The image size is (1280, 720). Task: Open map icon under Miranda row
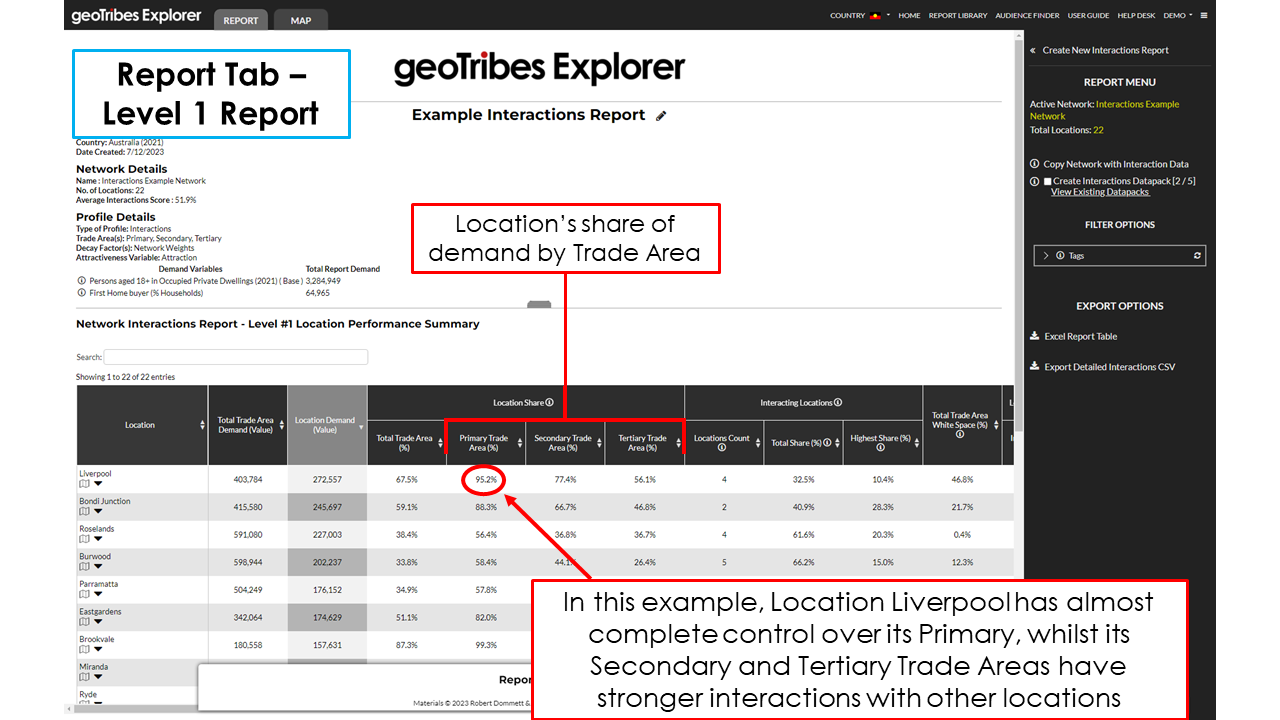84,676
